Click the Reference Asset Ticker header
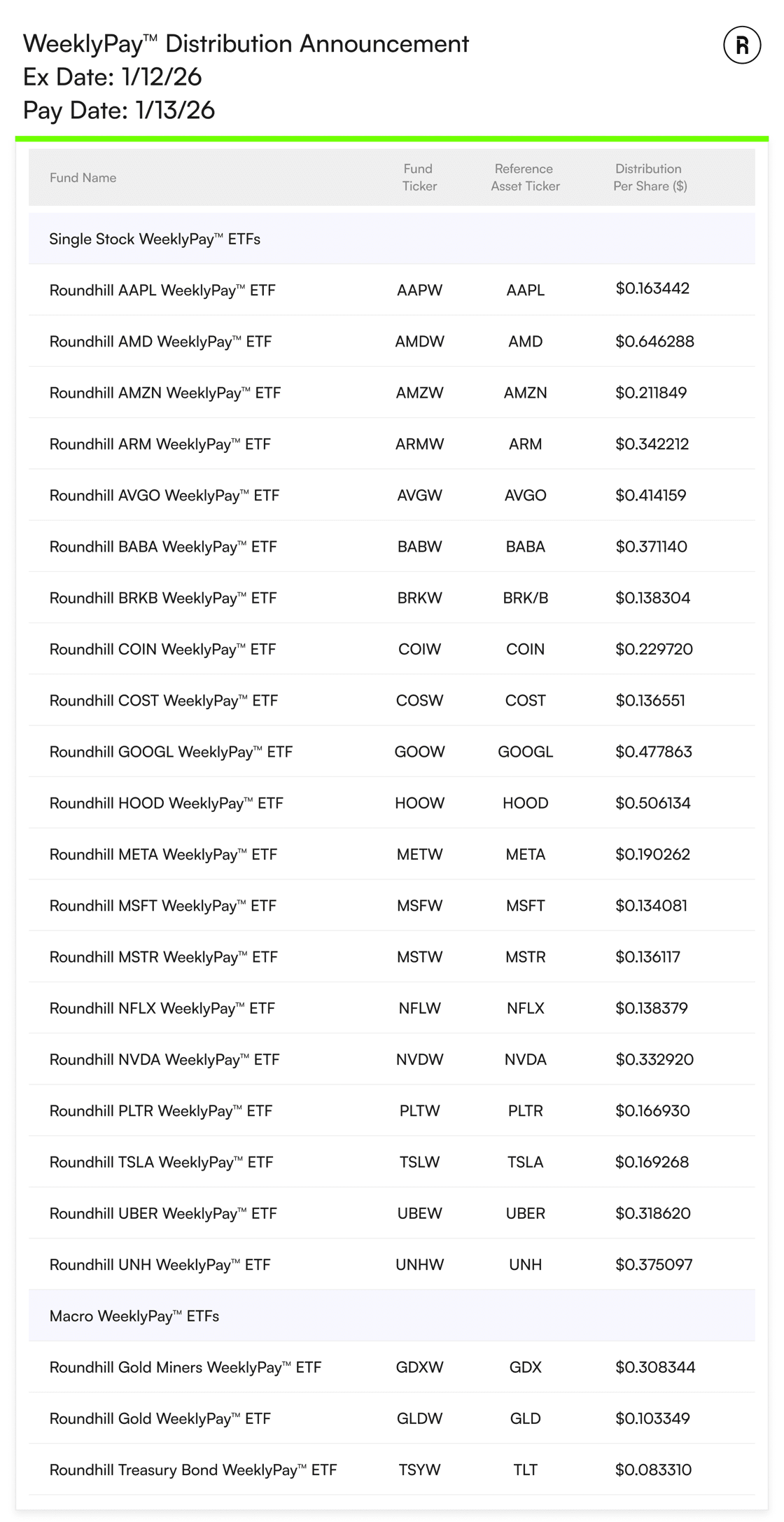 tap(524, 177)
